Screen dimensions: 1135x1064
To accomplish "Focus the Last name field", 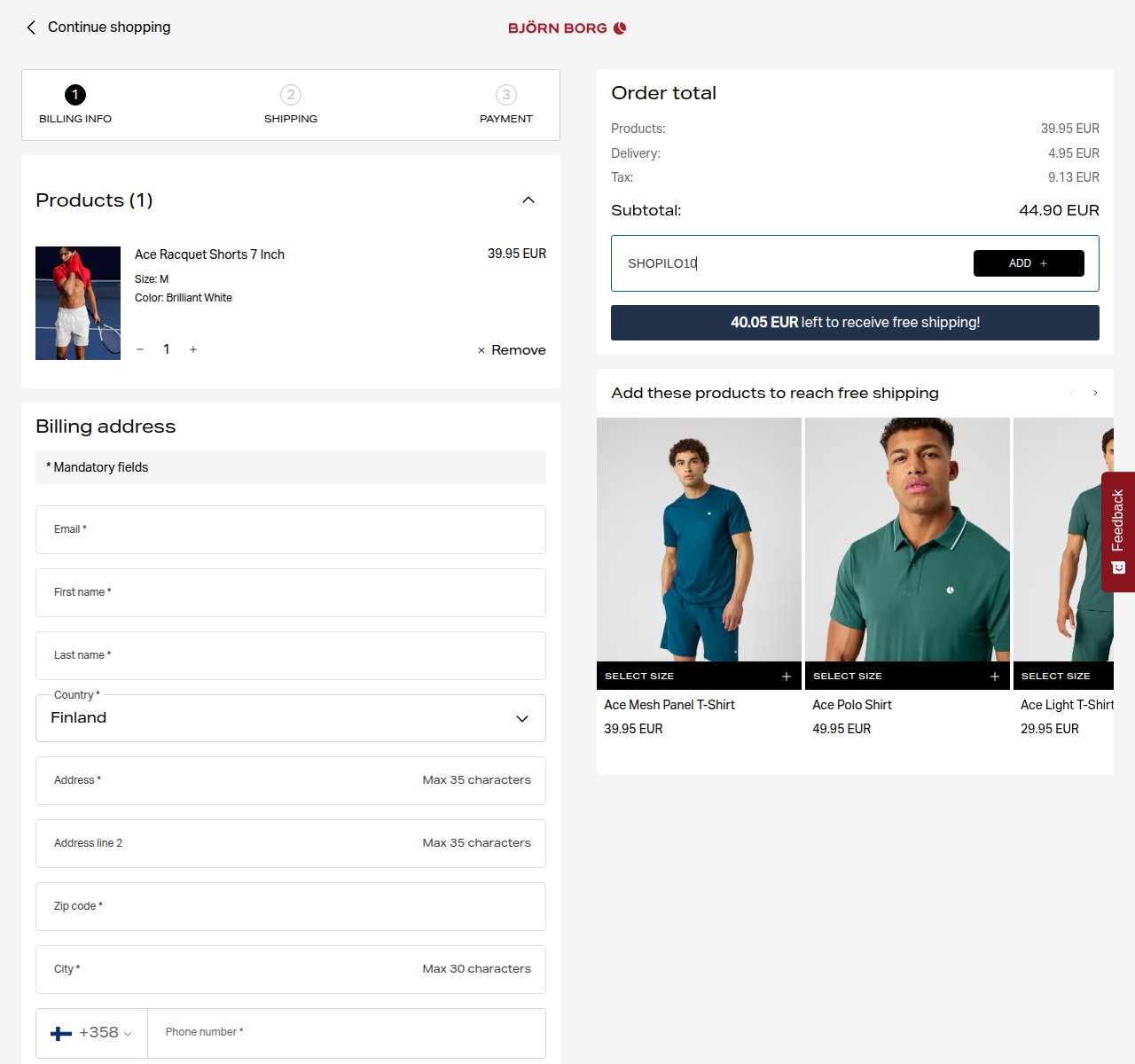I will (x=291, y=656).
